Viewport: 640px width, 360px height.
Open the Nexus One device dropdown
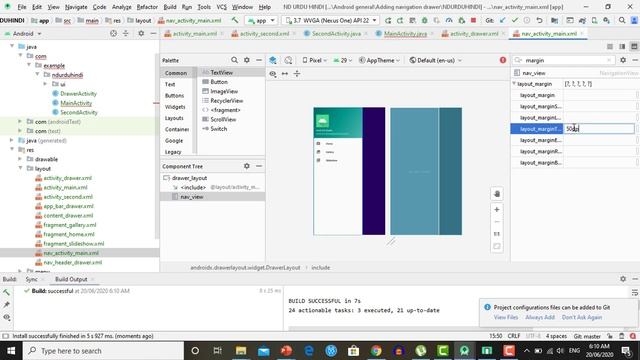point(331,20)
